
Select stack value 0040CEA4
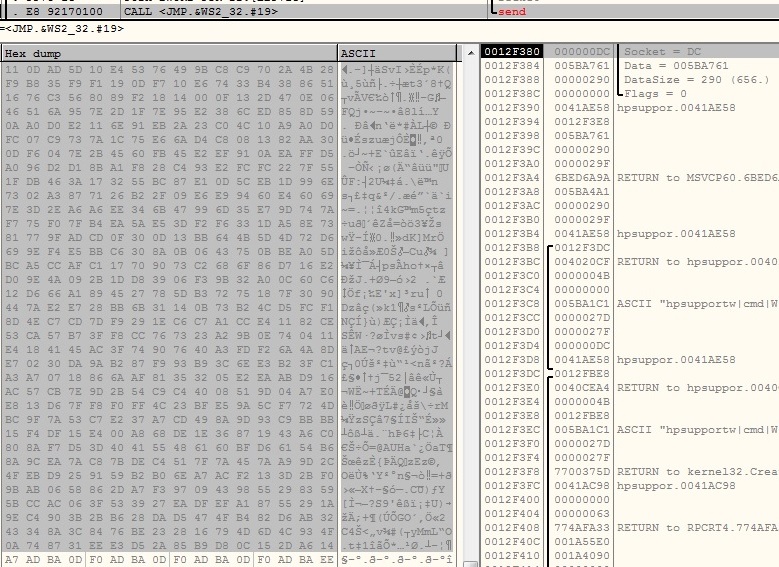[582, 387]
